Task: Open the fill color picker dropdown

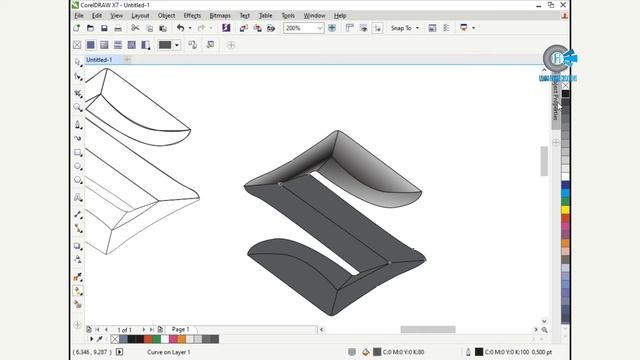Action: [x=177, y=45]
